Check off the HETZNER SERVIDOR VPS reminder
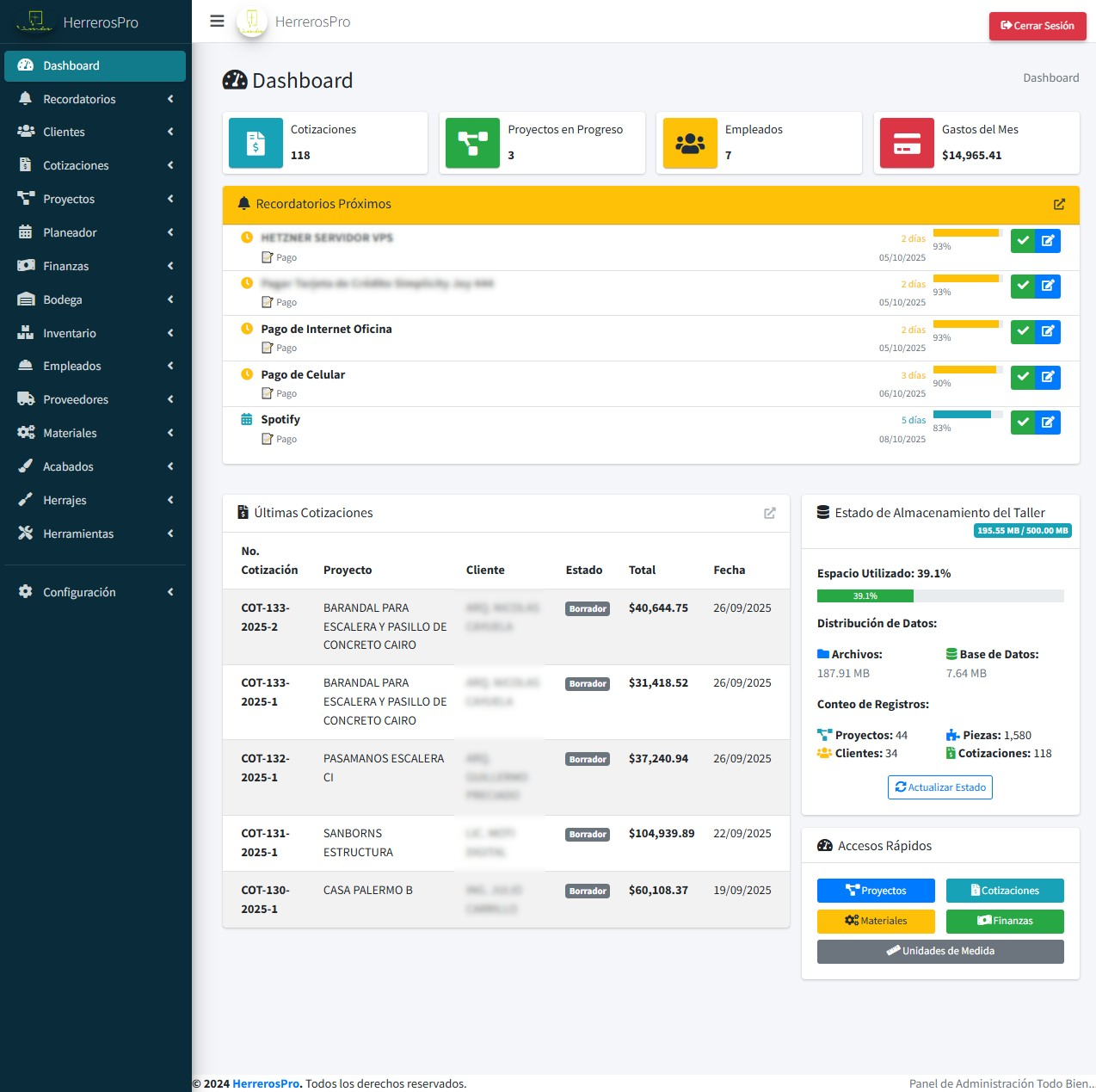This screenshot has height=1092, width=1096. pos(1023,241)
